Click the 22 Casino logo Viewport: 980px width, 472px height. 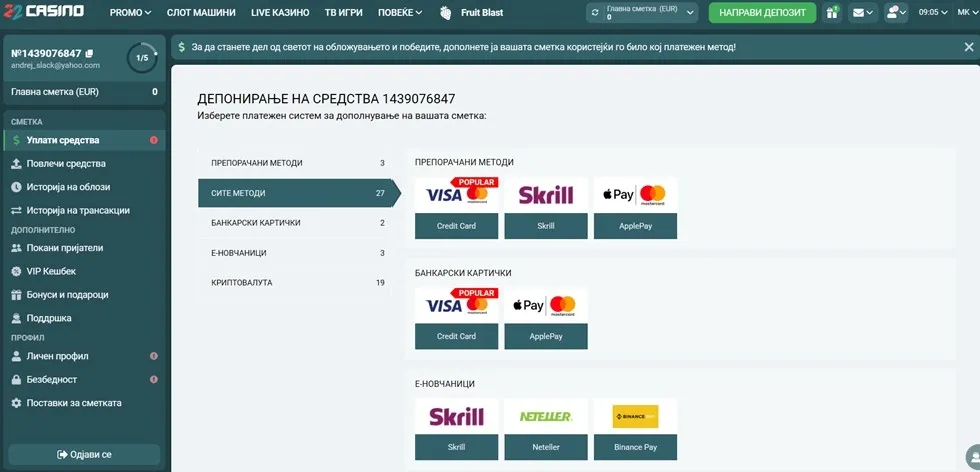[42, 11]
